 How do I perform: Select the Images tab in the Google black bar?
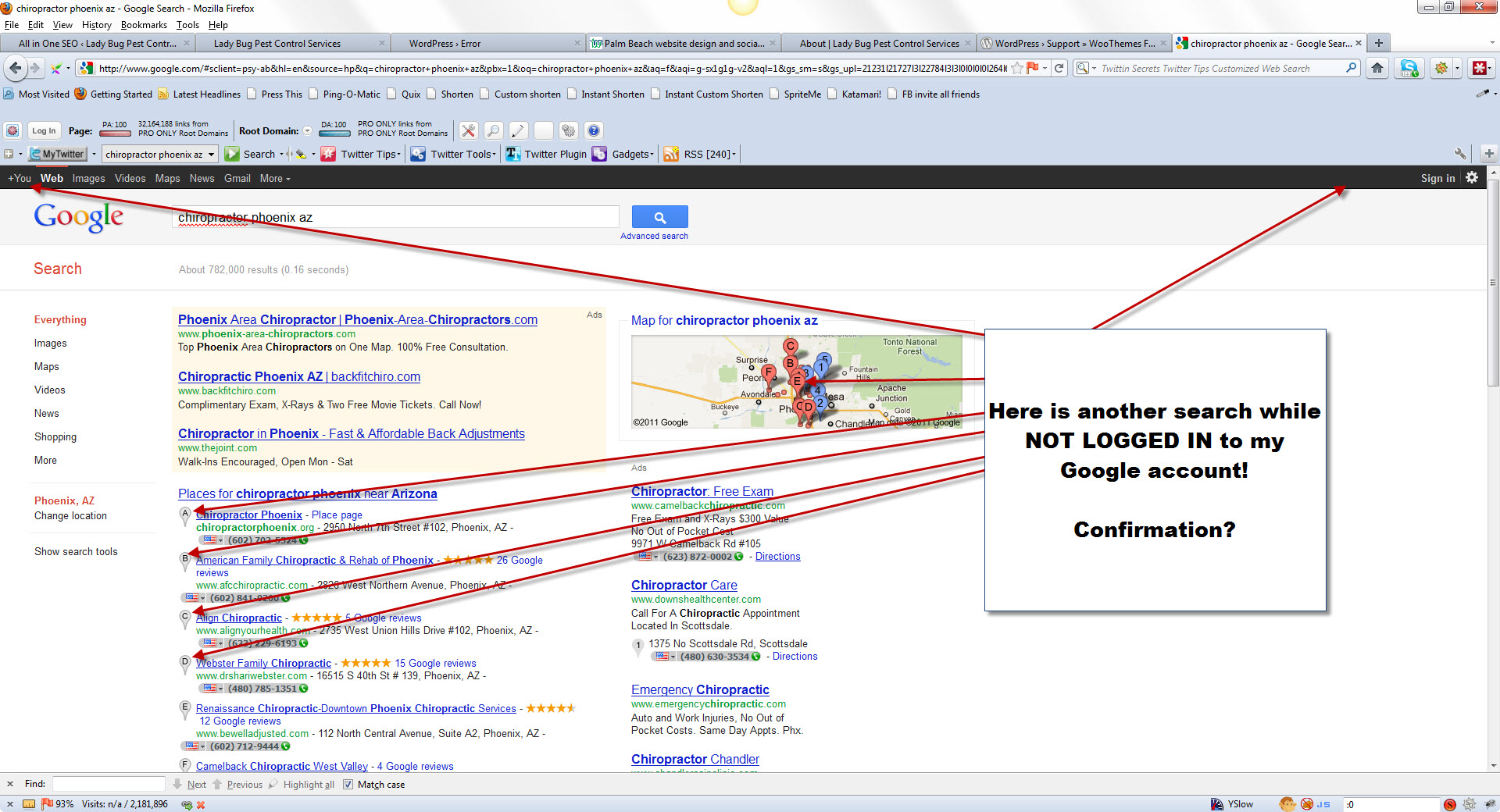pos(88,178)
